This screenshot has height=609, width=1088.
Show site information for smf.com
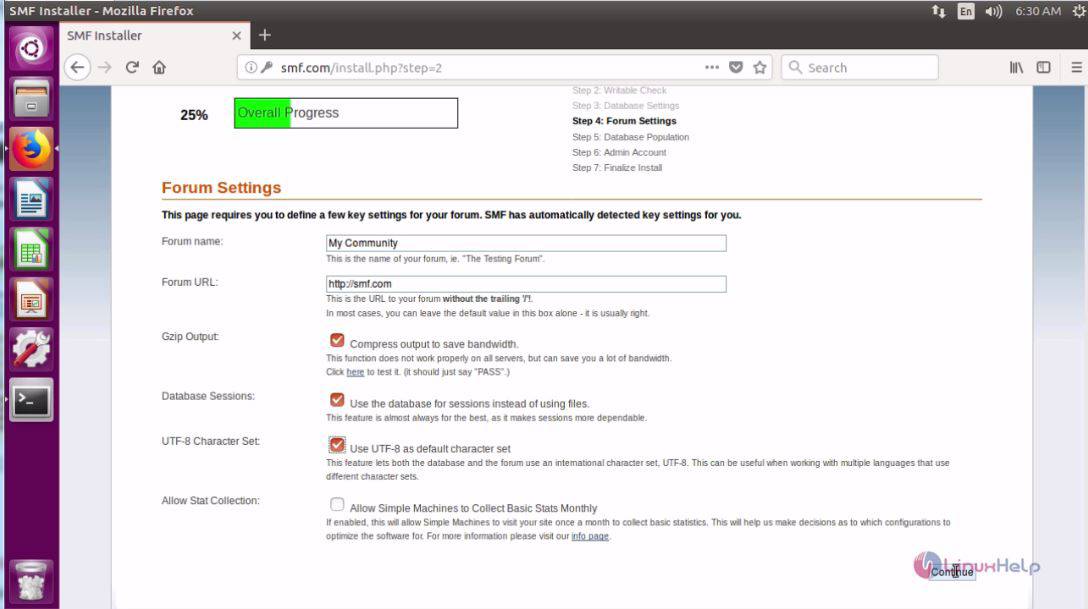point(250,67)
